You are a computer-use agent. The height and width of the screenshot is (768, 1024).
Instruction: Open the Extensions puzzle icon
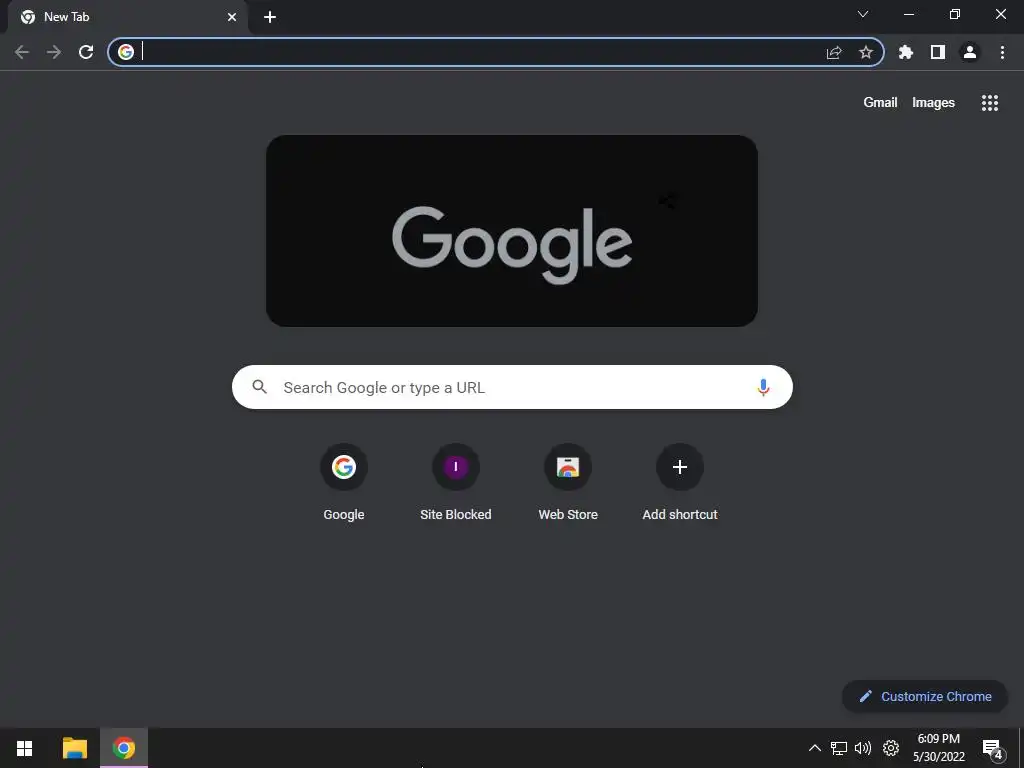pos(906,52)
